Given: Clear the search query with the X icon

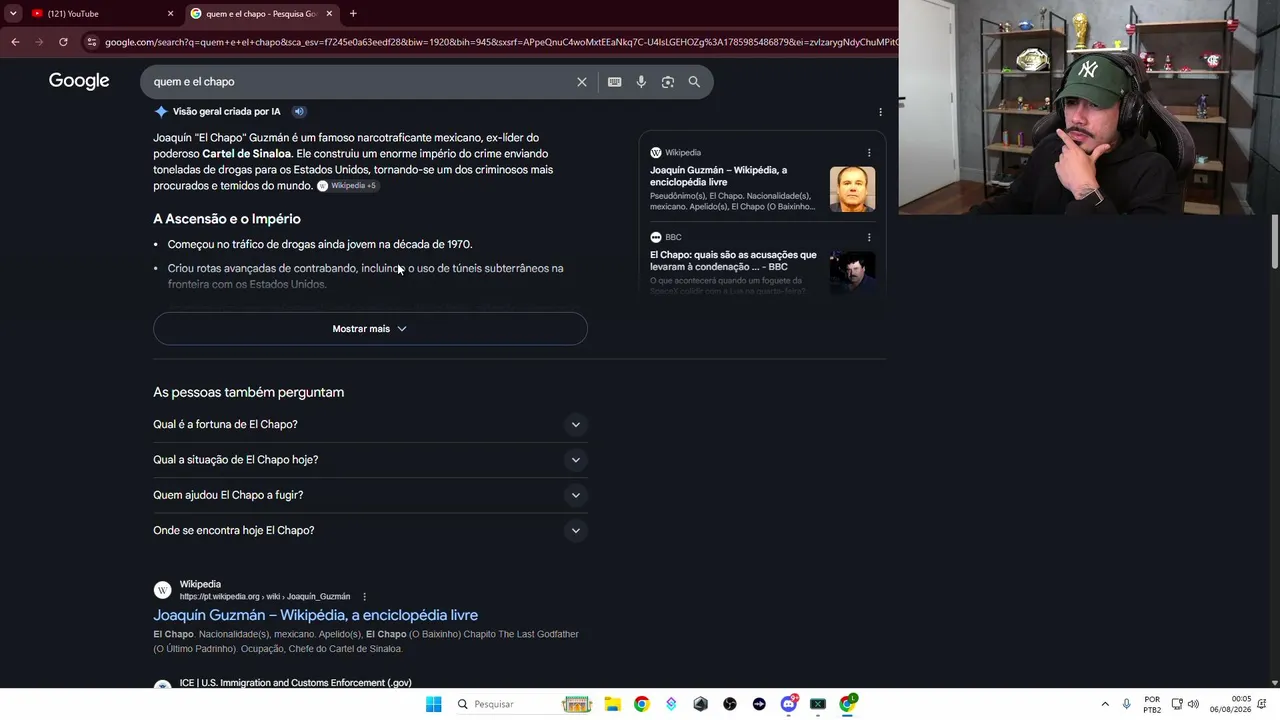Looking at the screenshot, I should click(582, 82).
